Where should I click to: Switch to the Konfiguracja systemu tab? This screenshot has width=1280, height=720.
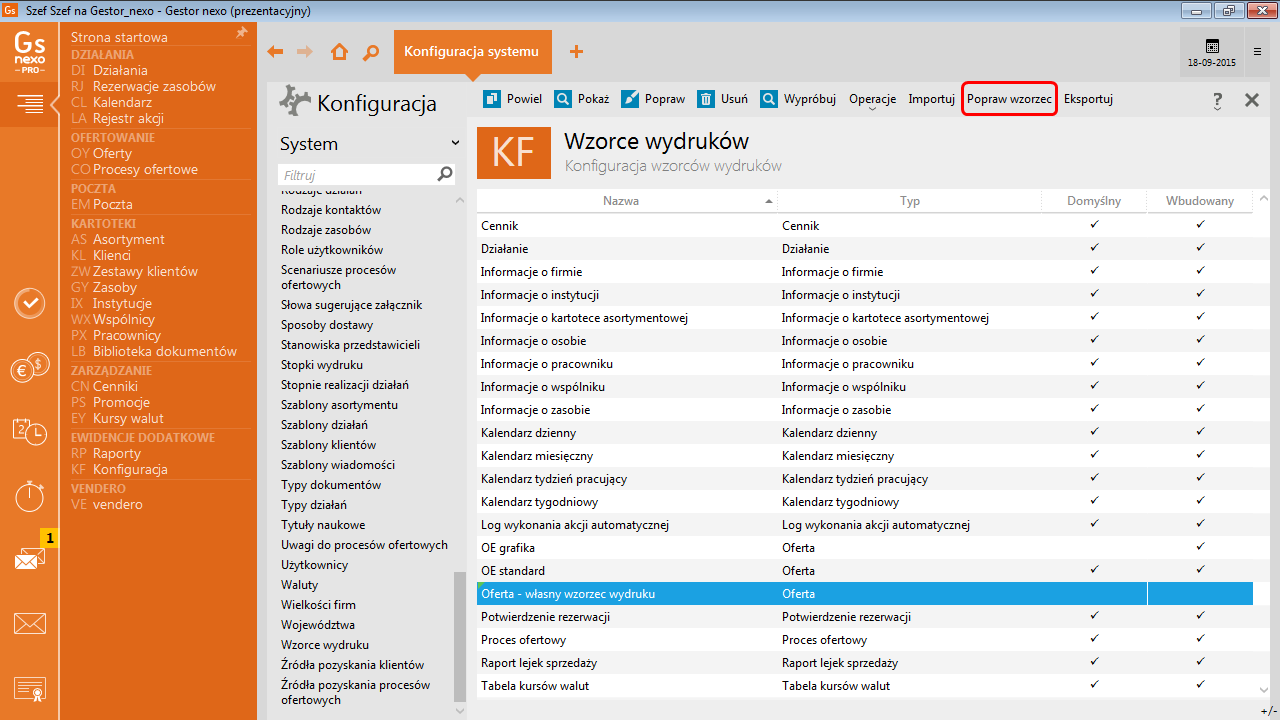[x=472, y=52]
